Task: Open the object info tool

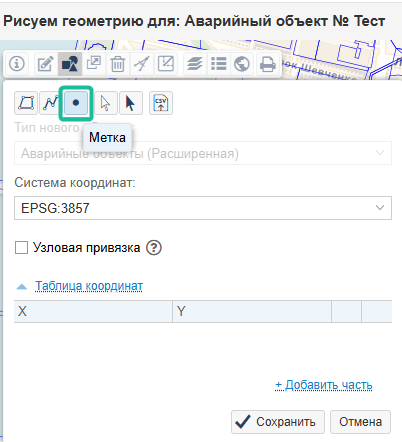Action: click(17, 63)
